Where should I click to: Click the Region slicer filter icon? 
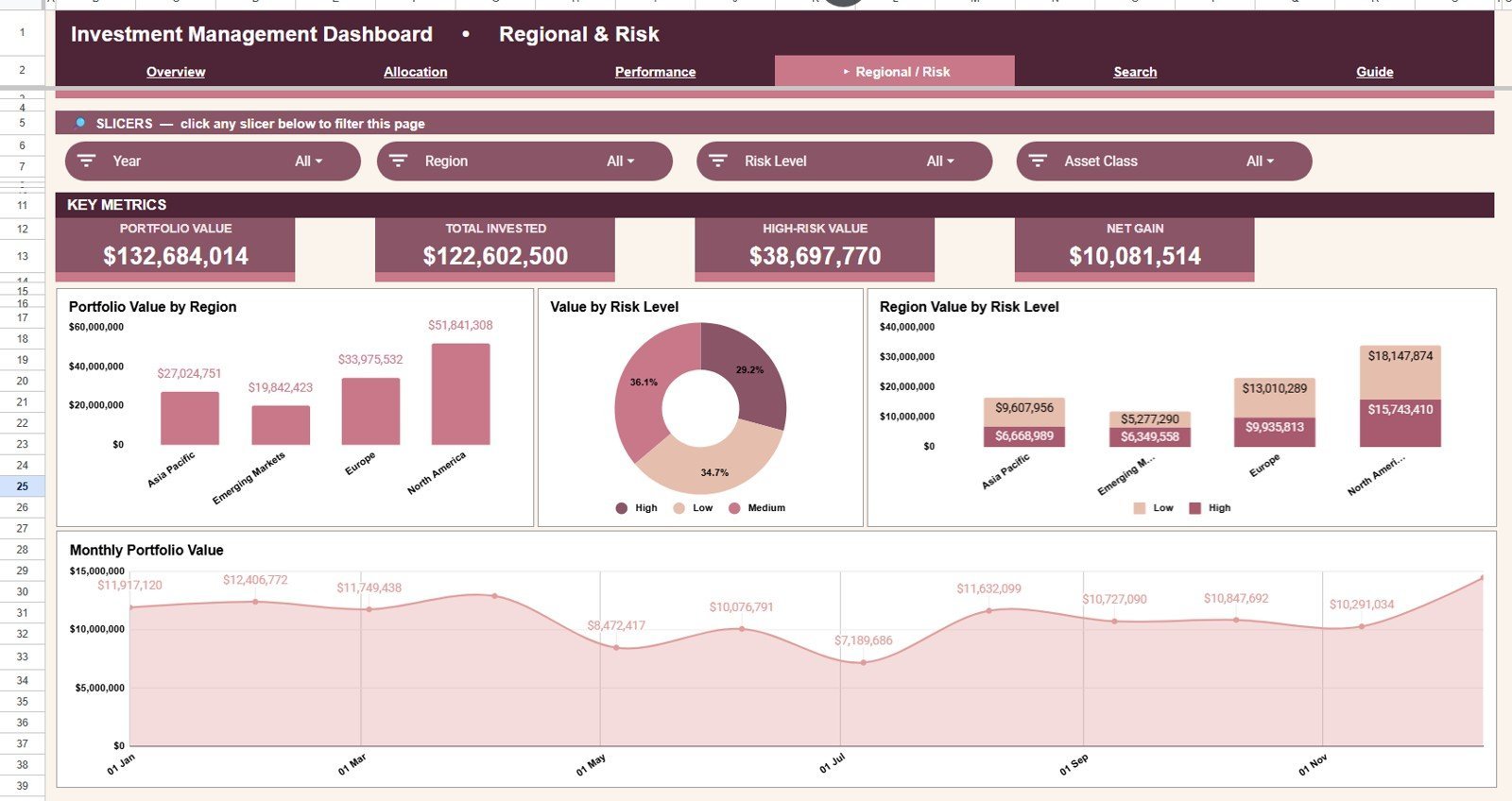(399, 162)
